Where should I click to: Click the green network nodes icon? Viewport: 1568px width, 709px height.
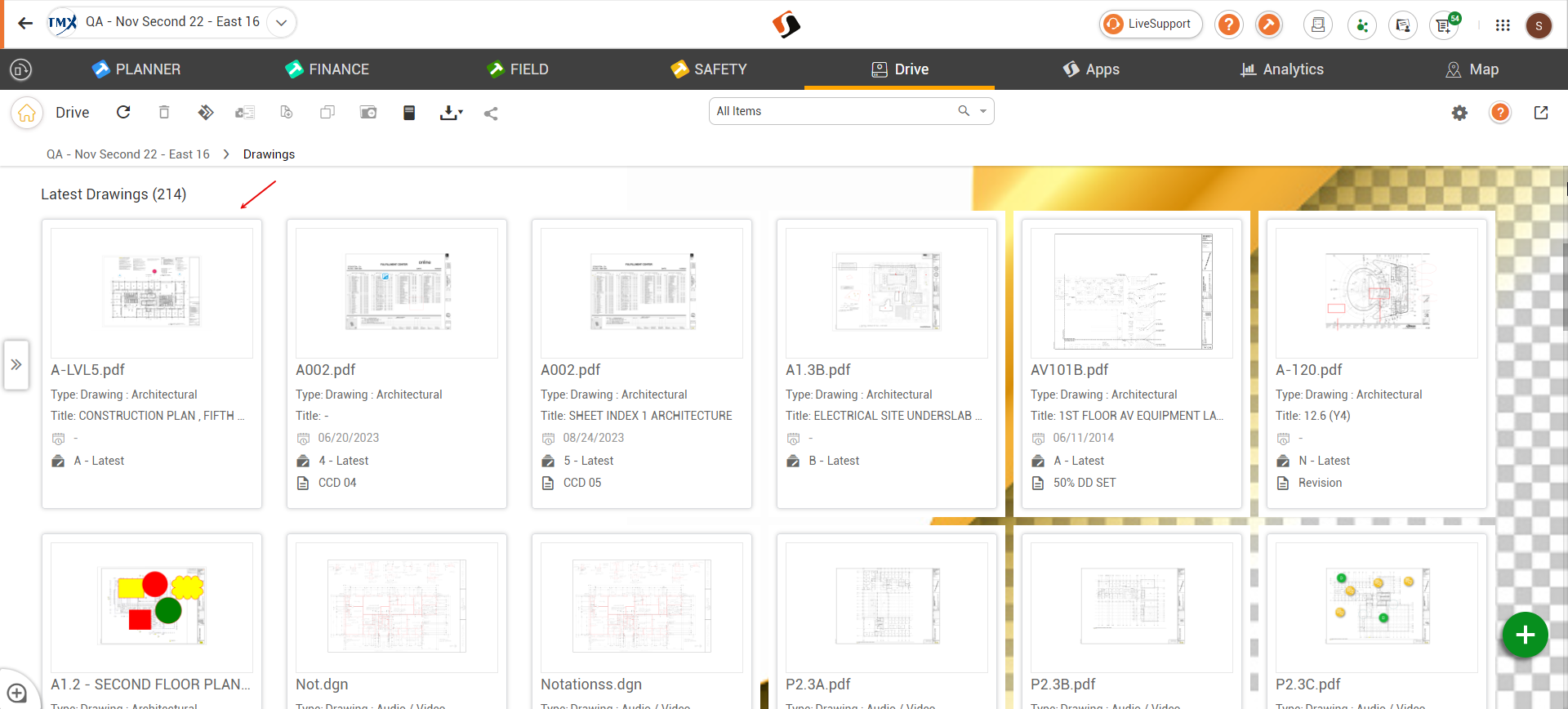[1361, 25]
